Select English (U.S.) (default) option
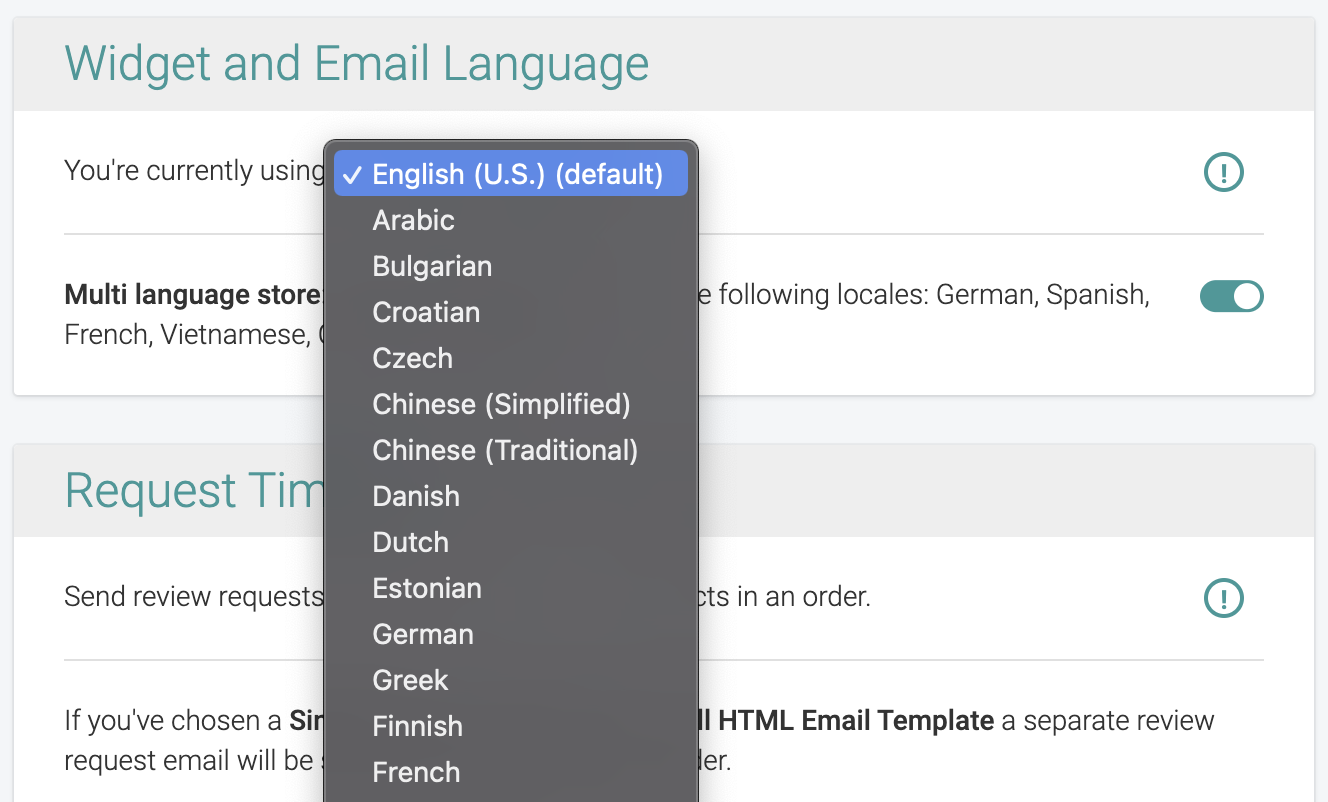The image size is (1328, 802). (x=511, y=174)
